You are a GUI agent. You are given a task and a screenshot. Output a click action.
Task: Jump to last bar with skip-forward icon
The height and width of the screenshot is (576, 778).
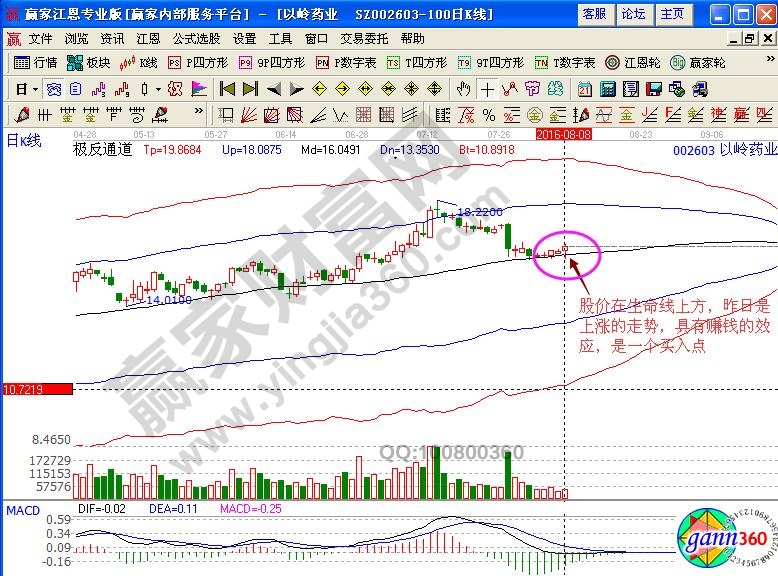[250, 89]
